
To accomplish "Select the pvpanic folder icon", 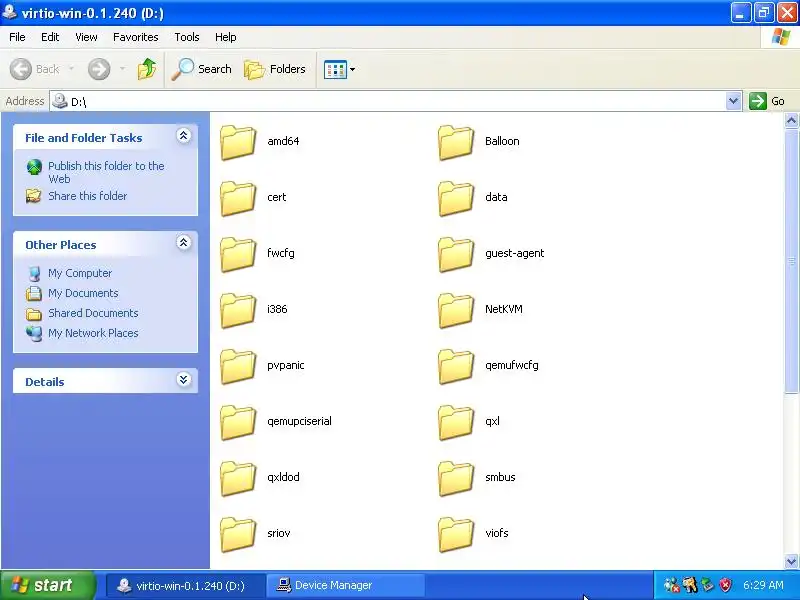I will 238,367.
